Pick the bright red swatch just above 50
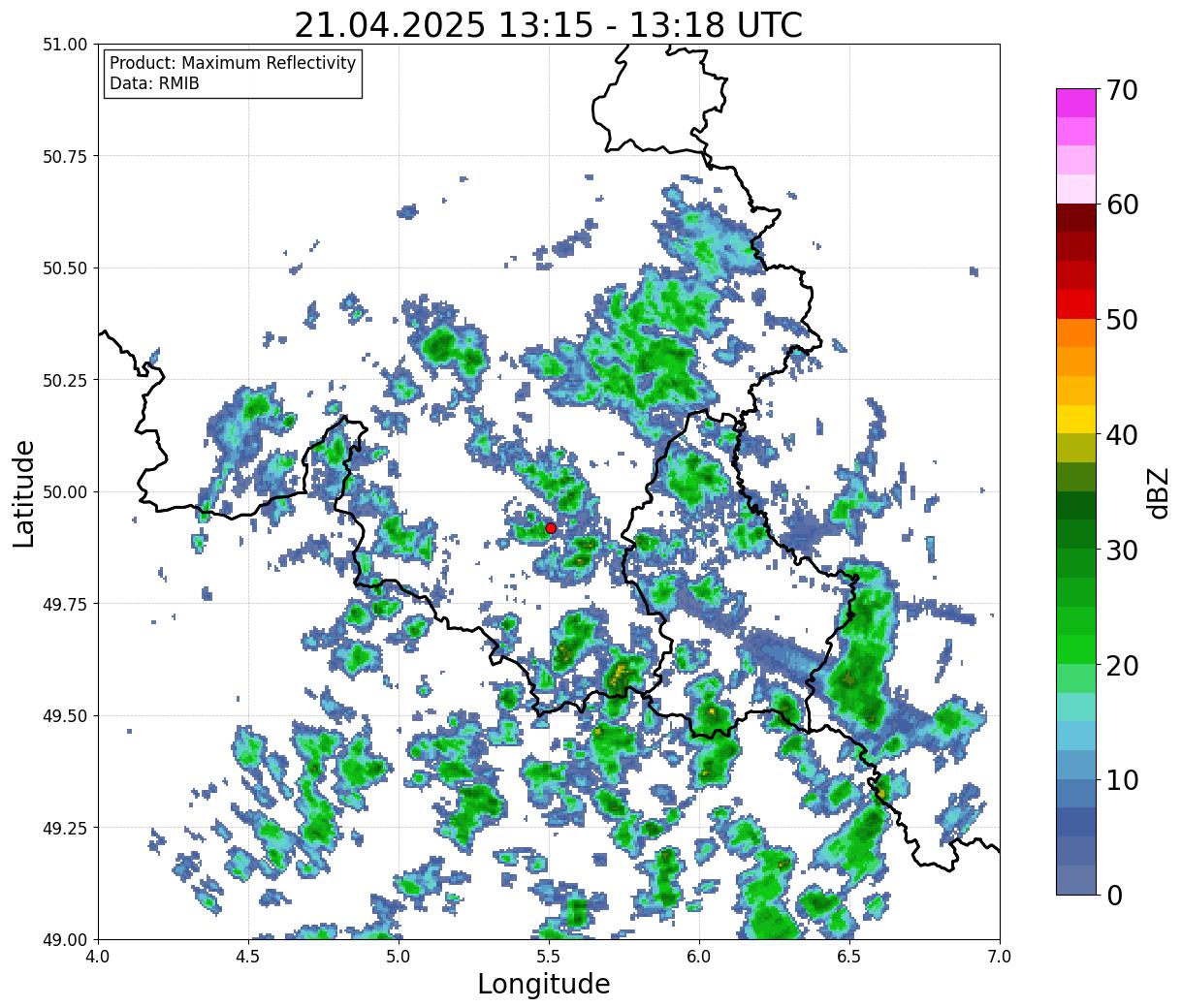The width and height of the screenshot is (1182, 1008). 1076,304
